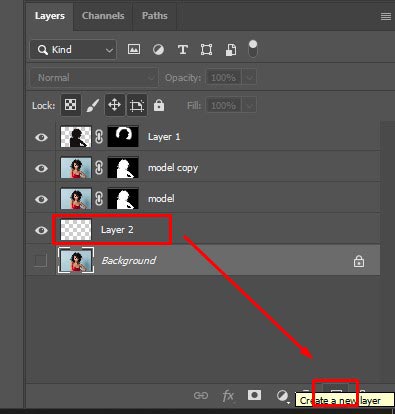Lock position move-arrows icon
The width and height of the screenshot is (395, 414).
pyautogui.click(x=114, y=105)
